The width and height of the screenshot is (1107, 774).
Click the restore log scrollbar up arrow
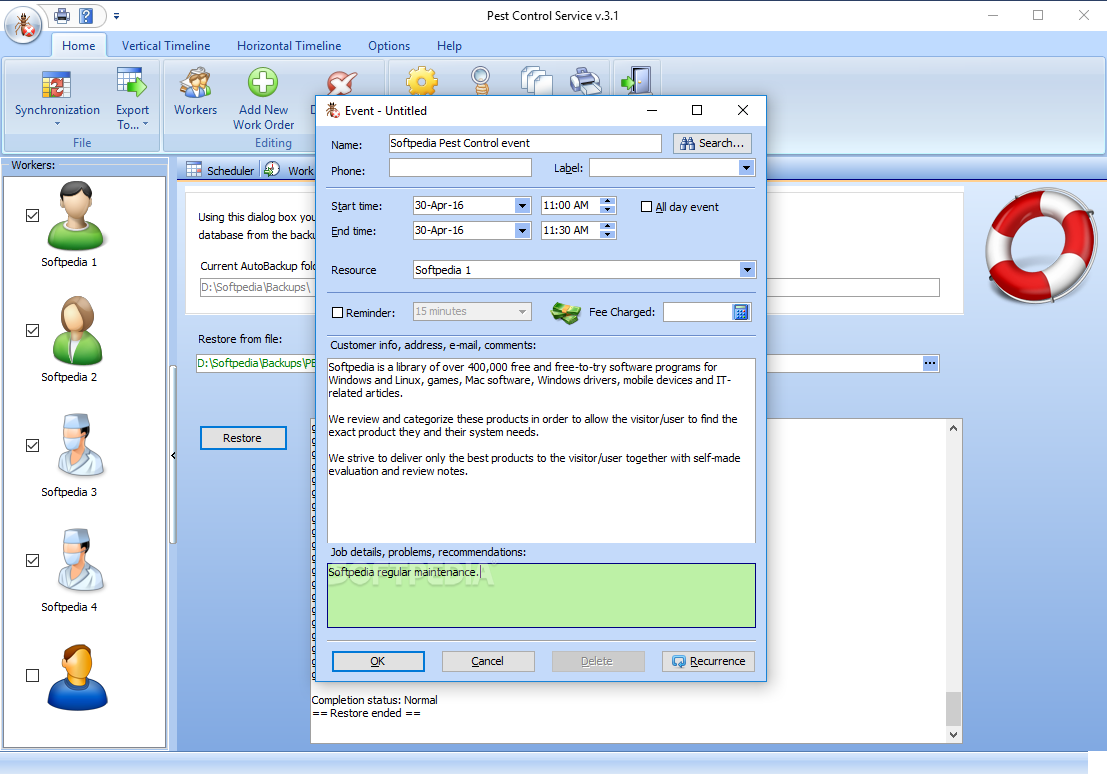pyautogui.click(x=953, y=428)
